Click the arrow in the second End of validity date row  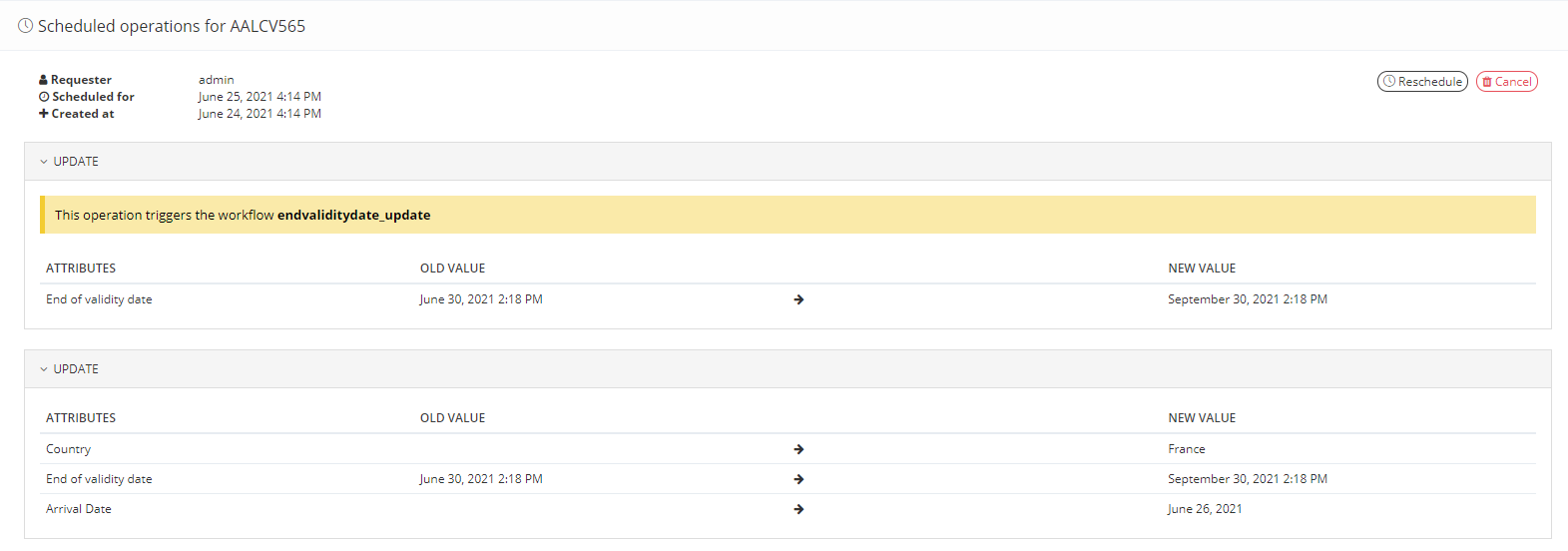pyautogui.click(x=798, y=479)
